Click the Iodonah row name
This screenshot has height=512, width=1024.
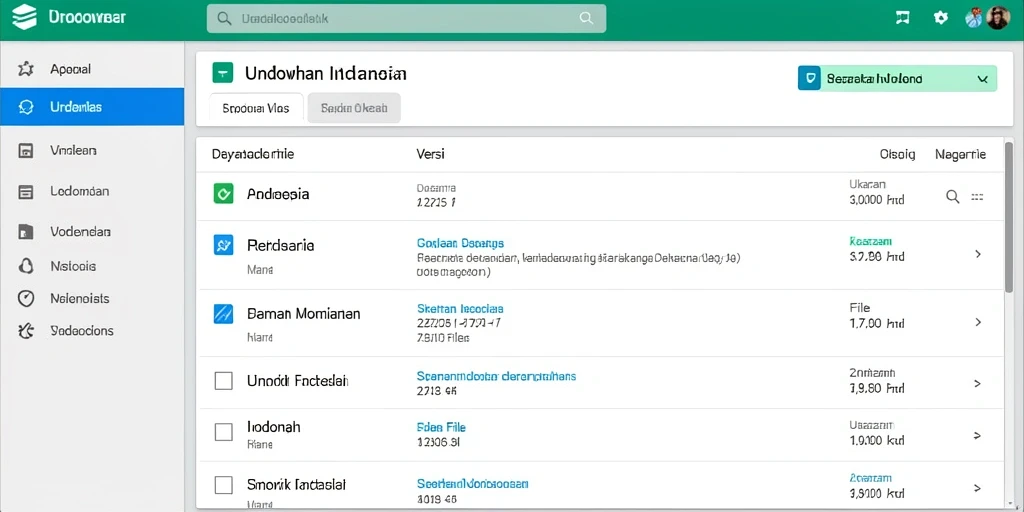pos(274,427)
